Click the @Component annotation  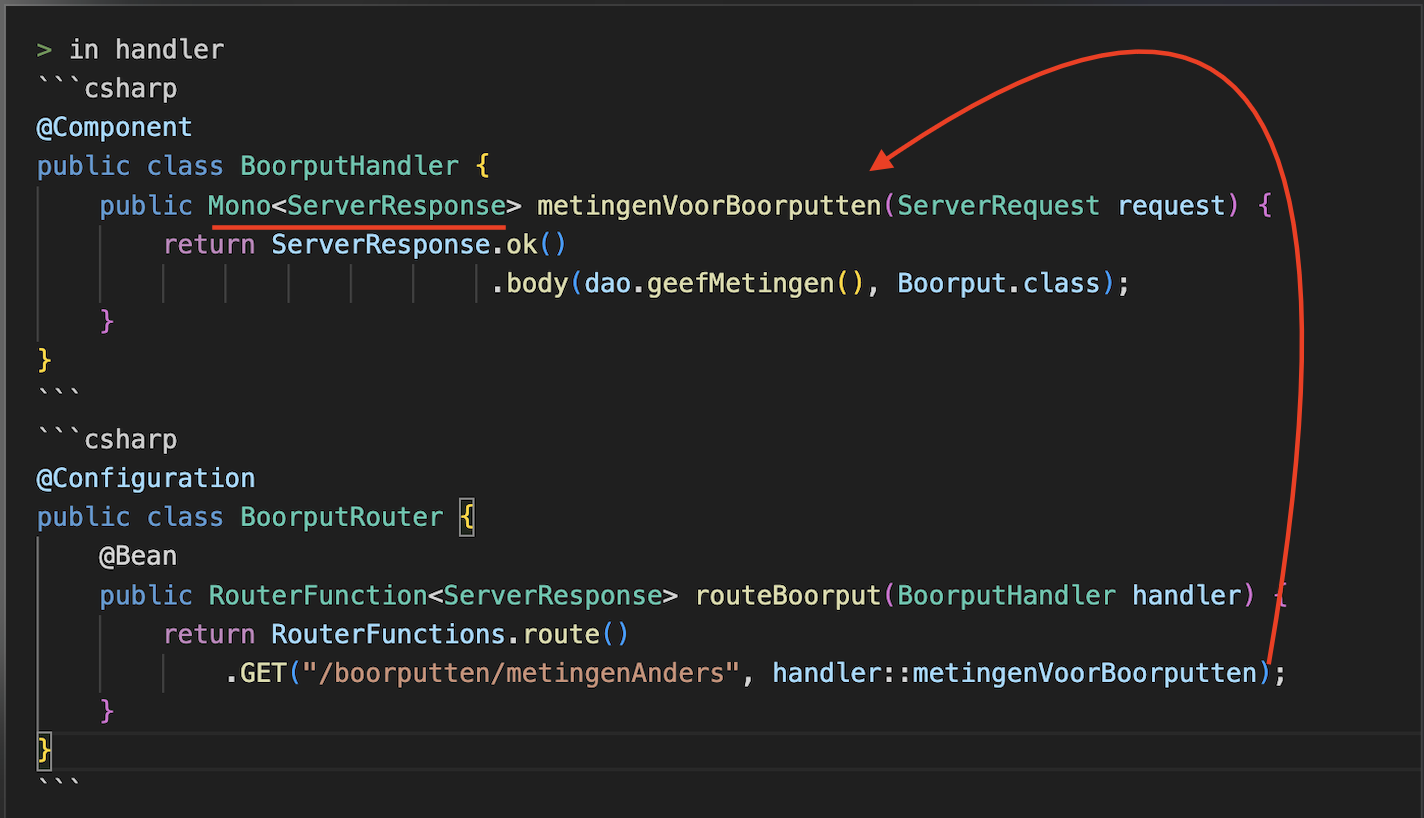coord(114,127)
